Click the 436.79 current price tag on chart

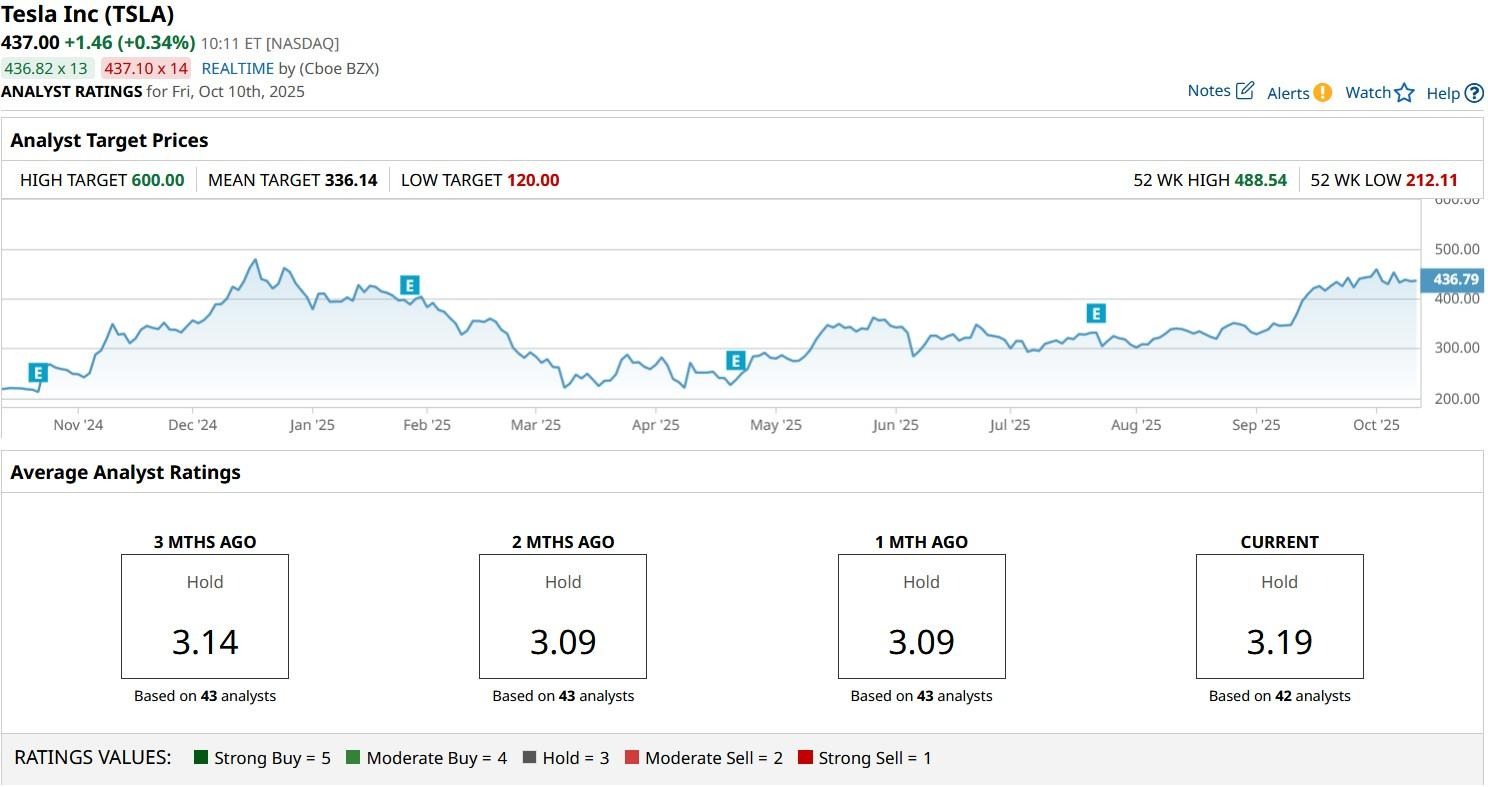click(1455, 280)
